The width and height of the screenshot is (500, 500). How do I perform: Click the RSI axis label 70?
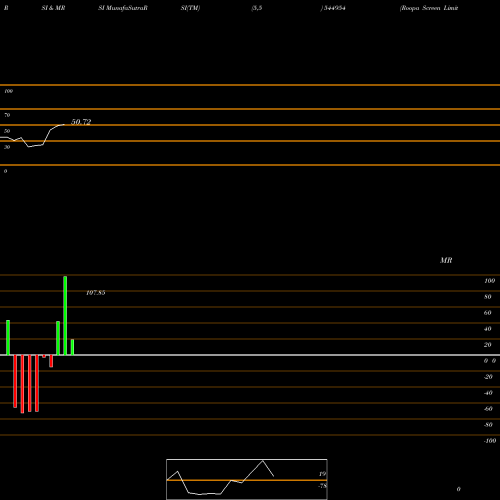(x=7, y=115)
